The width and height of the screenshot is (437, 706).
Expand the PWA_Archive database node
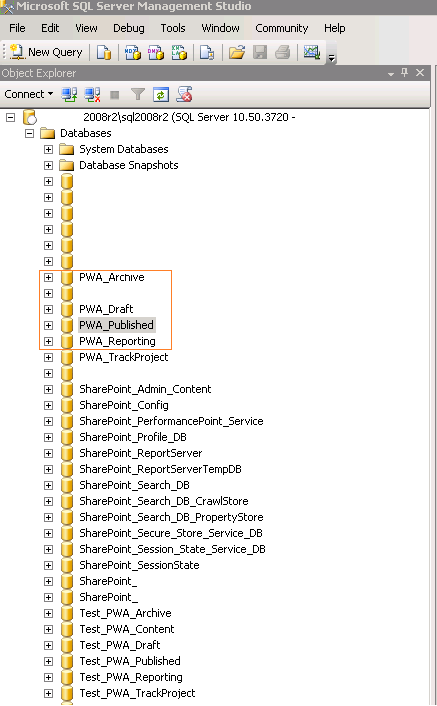pos(48,277)
